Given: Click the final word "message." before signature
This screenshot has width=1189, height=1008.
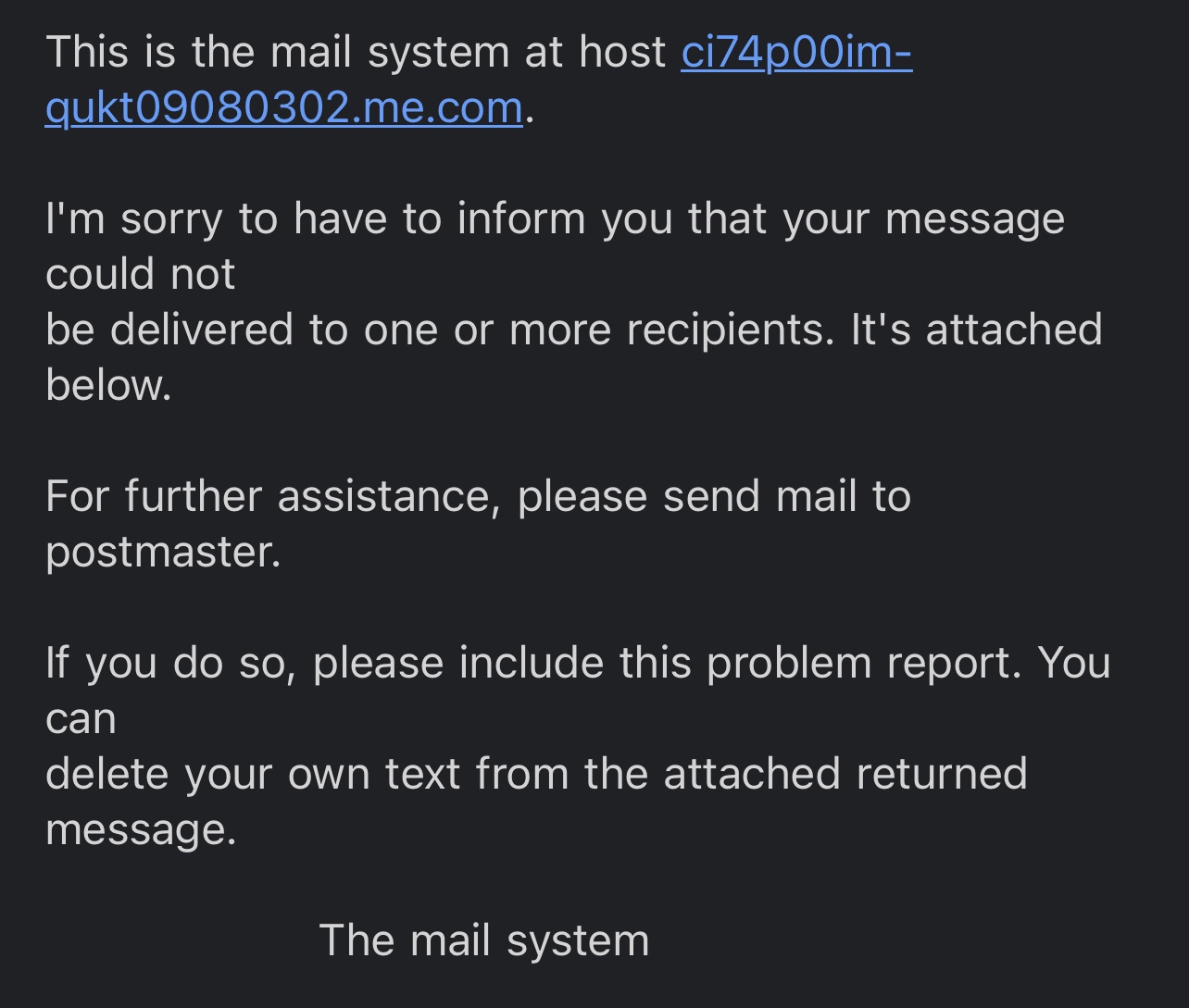Looking at the screenshot, I should click(x=141, y=829).
